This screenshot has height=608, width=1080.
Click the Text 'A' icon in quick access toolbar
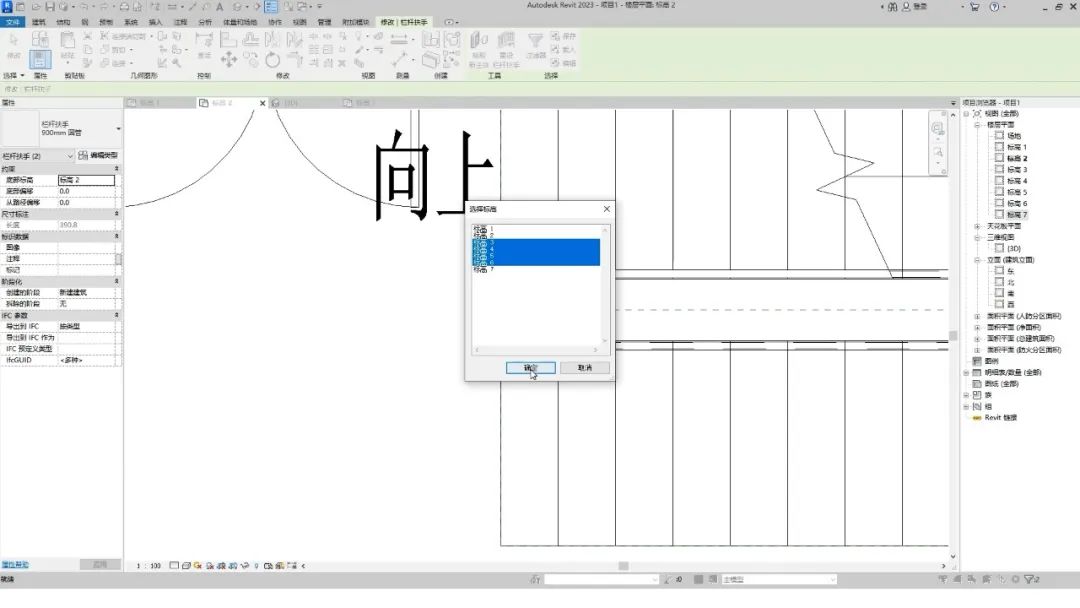[220, 6]
